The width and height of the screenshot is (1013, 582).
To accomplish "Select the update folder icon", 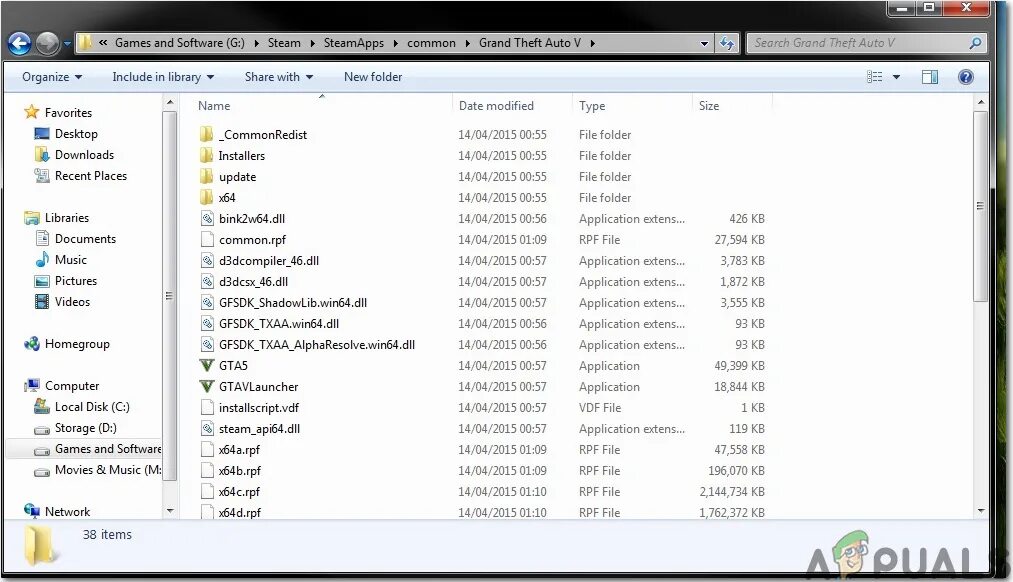I will pos(207,176).
